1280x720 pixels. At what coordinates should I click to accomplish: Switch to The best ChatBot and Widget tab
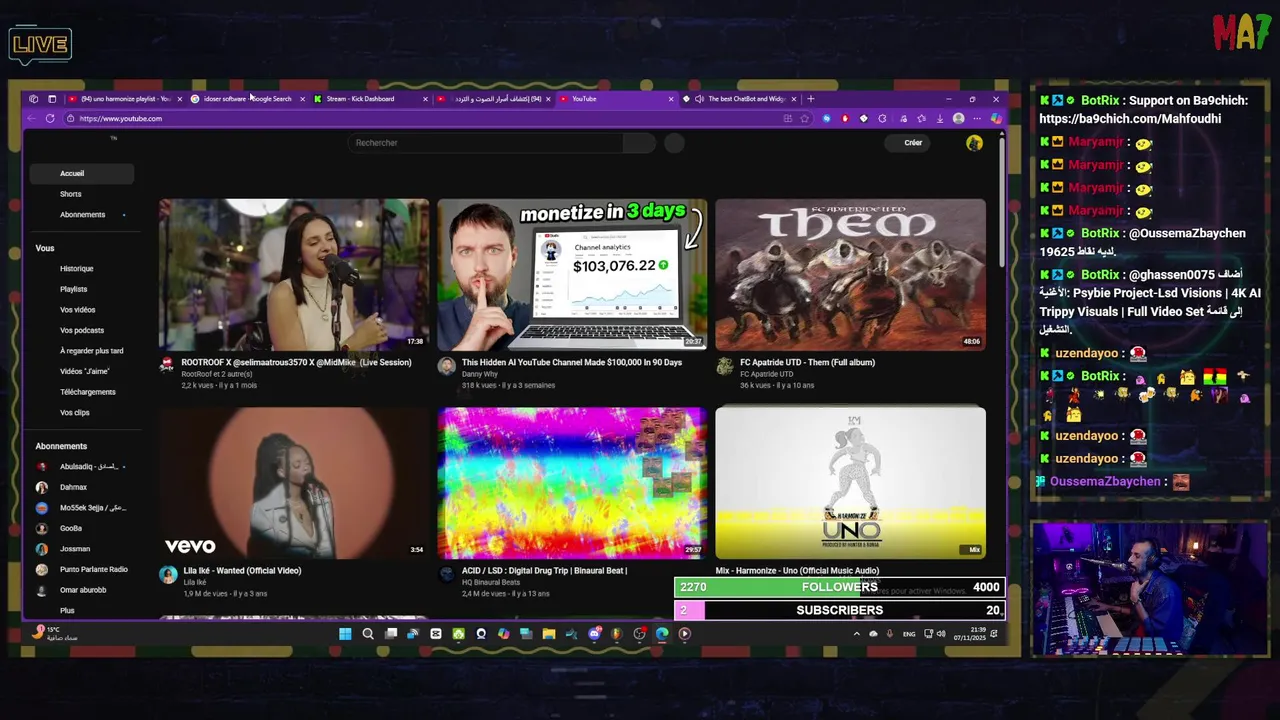[738, 99]
